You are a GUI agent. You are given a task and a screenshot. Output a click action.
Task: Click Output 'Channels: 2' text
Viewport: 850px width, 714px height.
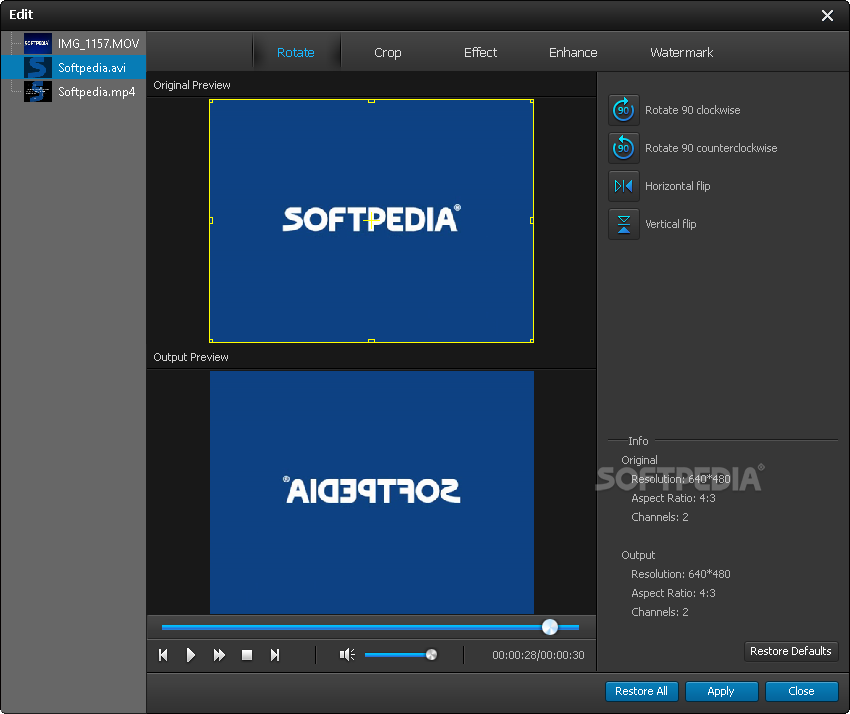(x=660, y=612)
